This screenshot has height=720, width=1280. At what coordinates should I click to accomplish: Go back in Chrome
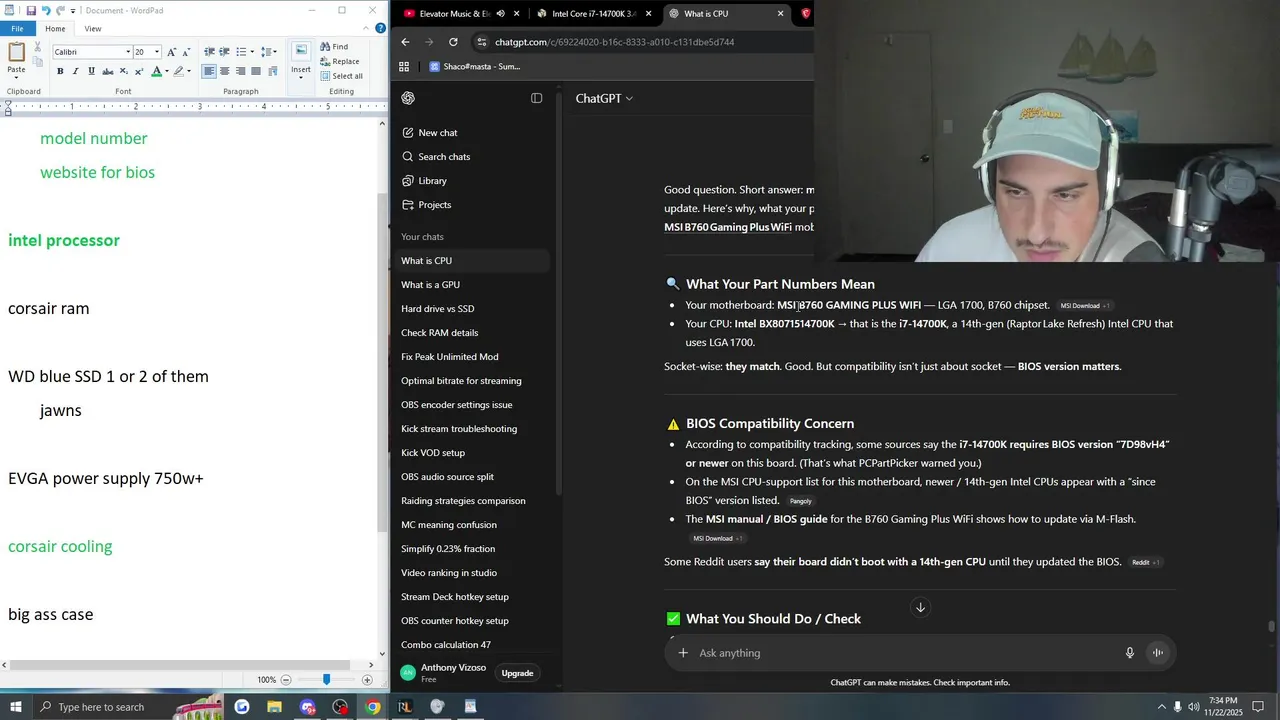coord(405,42)
